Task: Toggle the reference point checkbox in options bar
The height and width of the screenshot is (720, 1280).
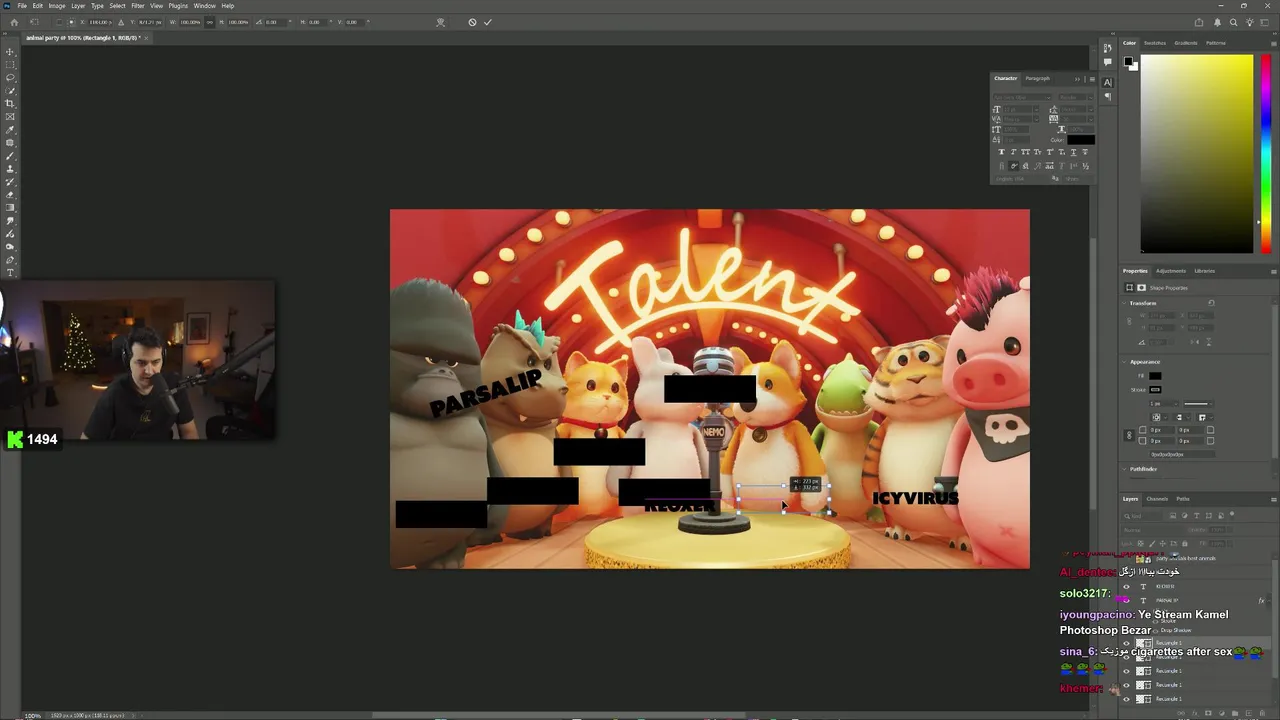Action: tap(59, 22)
